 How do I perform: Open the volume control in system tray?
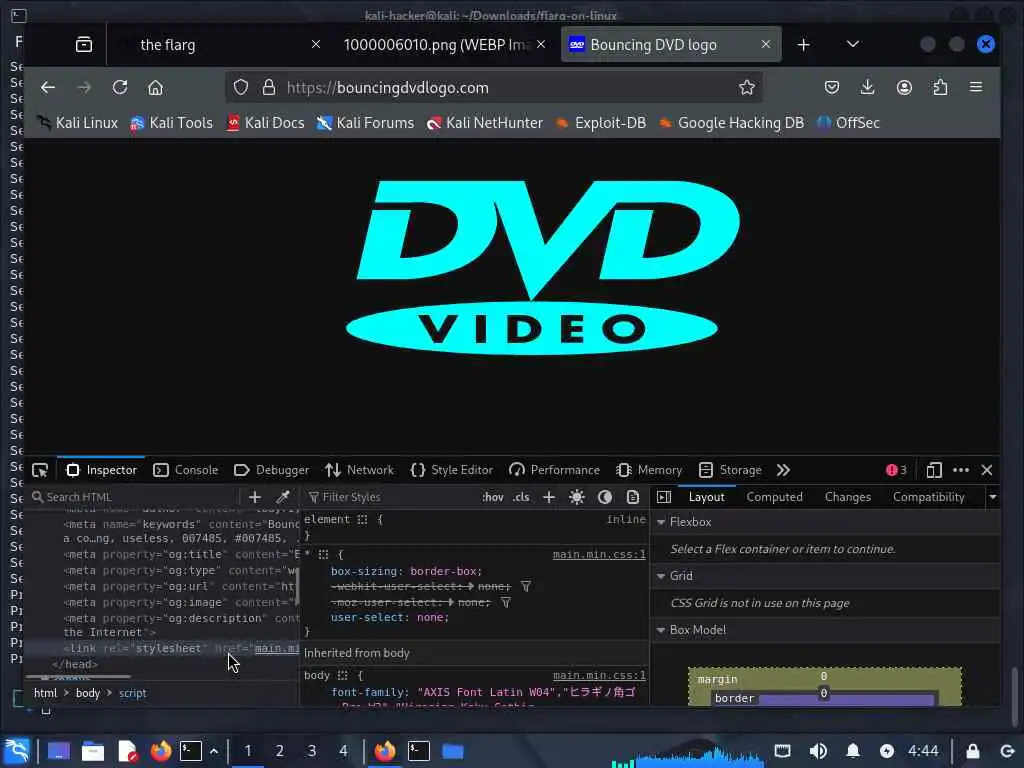click(818, 751)
